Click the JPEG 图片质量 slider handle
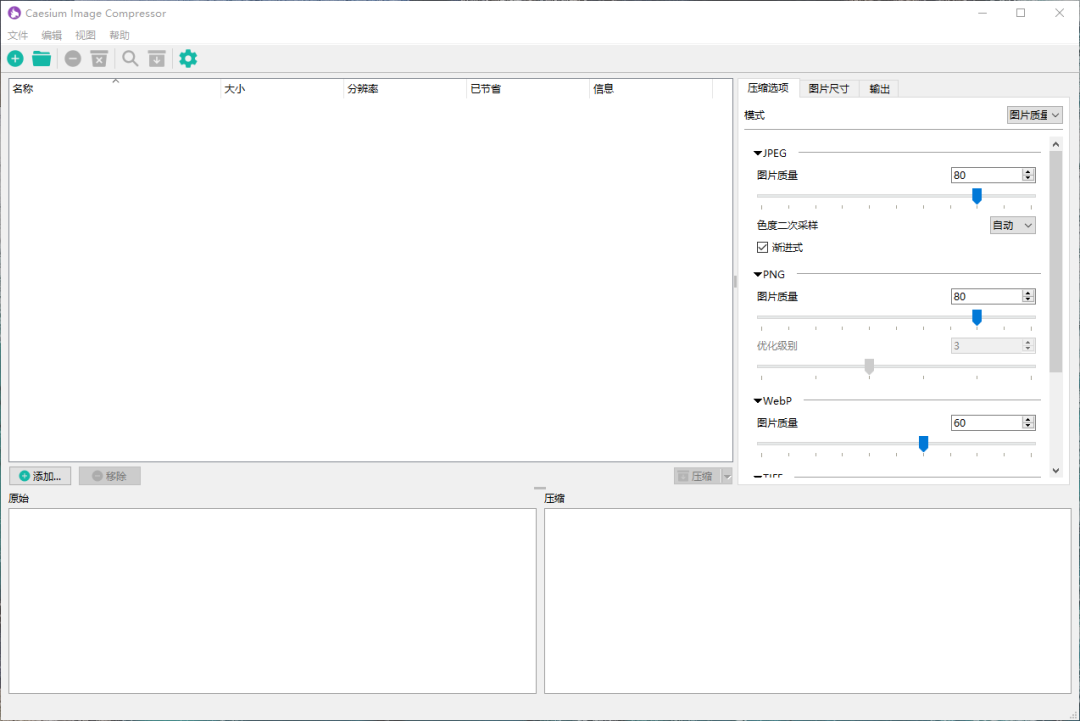1080x721 pixels. (x=977, y=196)
